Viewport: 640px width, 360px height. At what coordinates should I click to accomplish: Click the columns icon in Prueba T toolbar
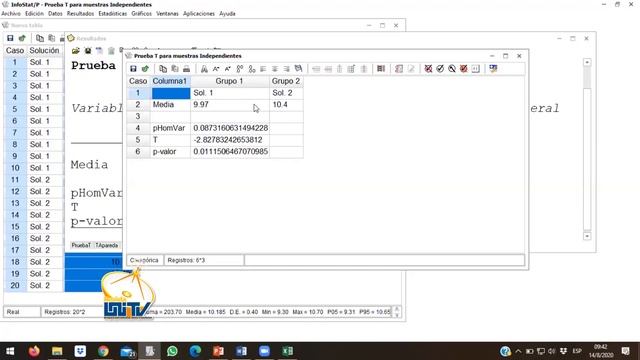point(381,69)
